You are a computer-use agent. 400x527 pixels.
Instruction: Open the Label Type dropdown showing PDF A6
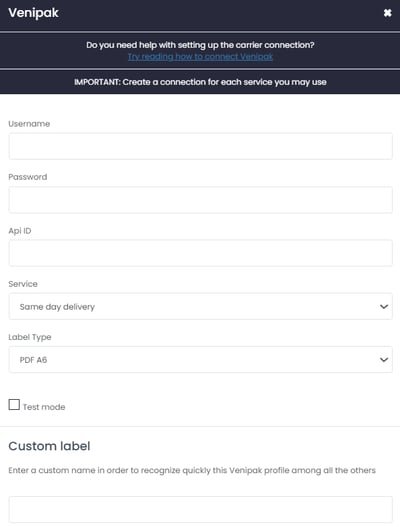200,360
